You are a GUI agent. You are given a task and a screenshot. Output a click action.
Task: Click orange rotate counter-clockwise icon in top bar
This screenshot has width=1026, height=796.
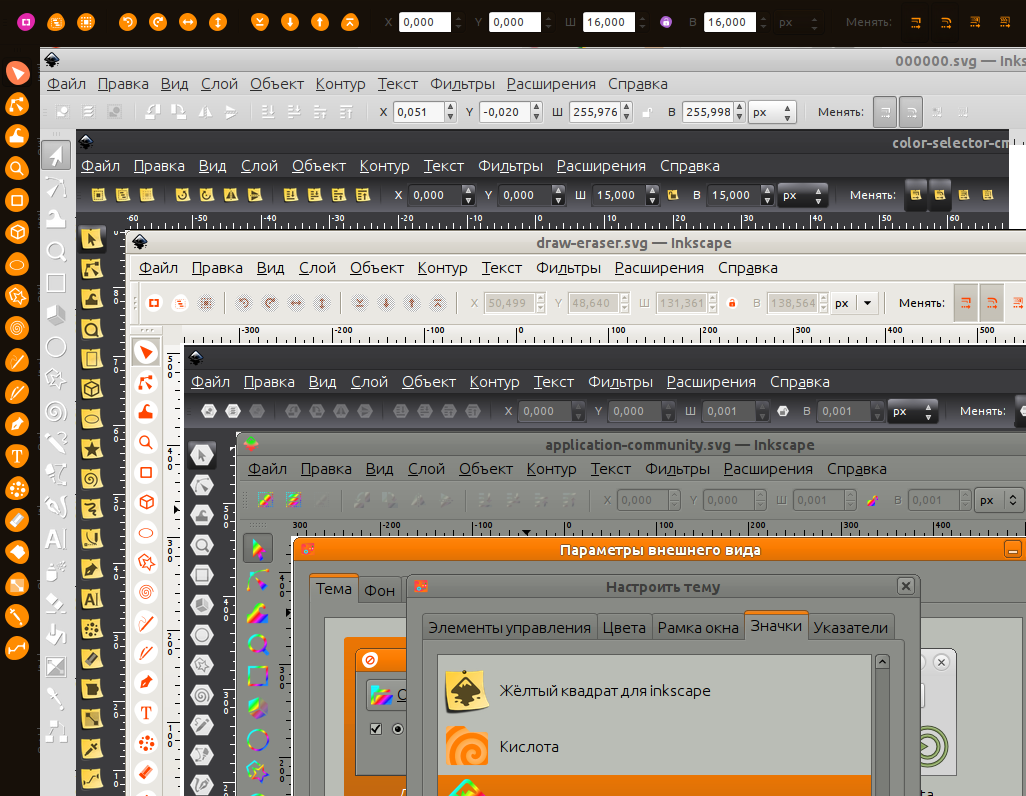click(x=128, y=22)
